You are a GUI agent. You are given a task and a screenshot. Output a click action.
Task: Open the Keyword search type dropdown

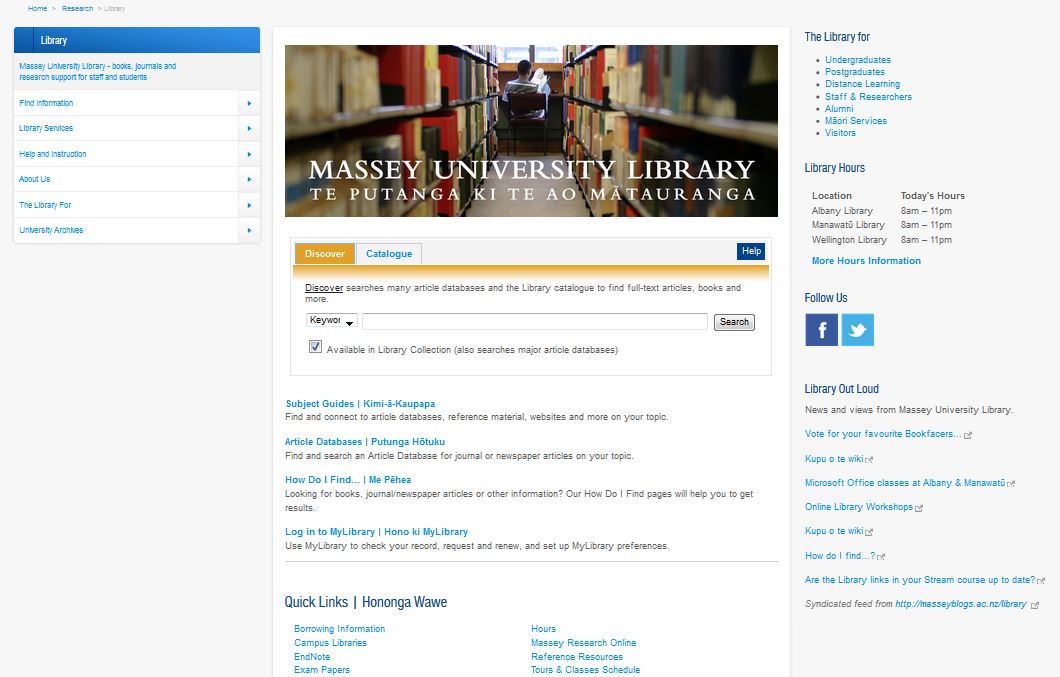pyautogui.click(x=331, y=321)
